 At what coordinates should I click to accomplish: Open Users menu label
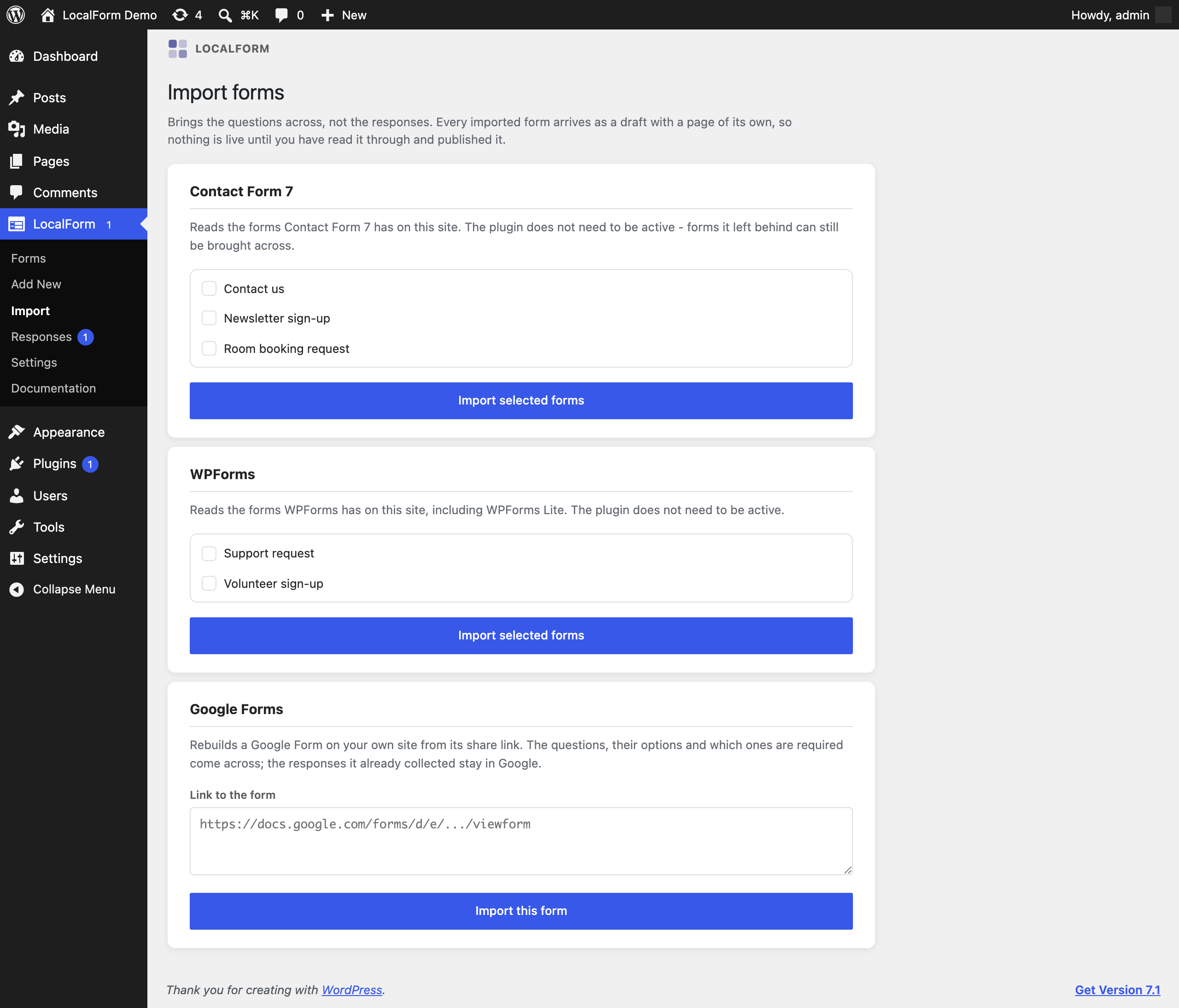click(50, 496)
